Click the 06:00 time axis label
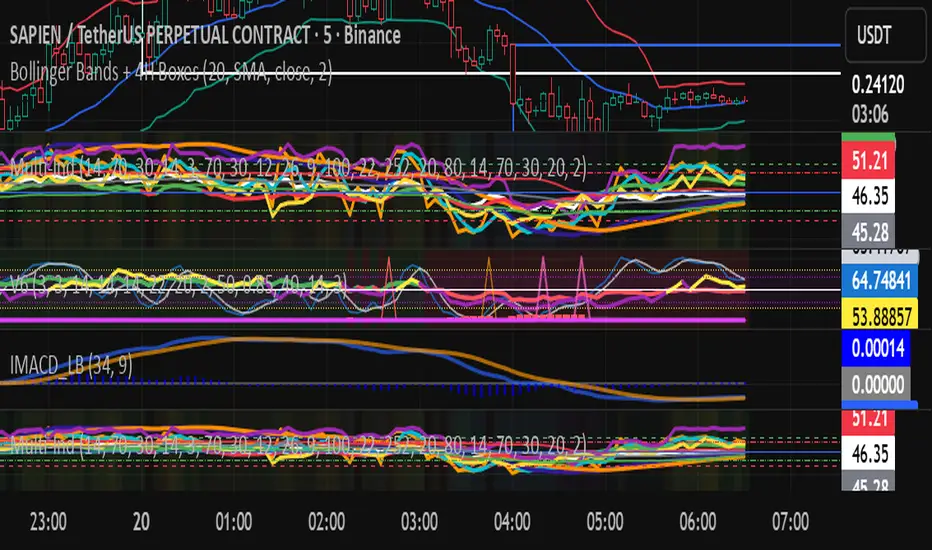Viewport: 932px width, 550px height. (x=697, y=522)
